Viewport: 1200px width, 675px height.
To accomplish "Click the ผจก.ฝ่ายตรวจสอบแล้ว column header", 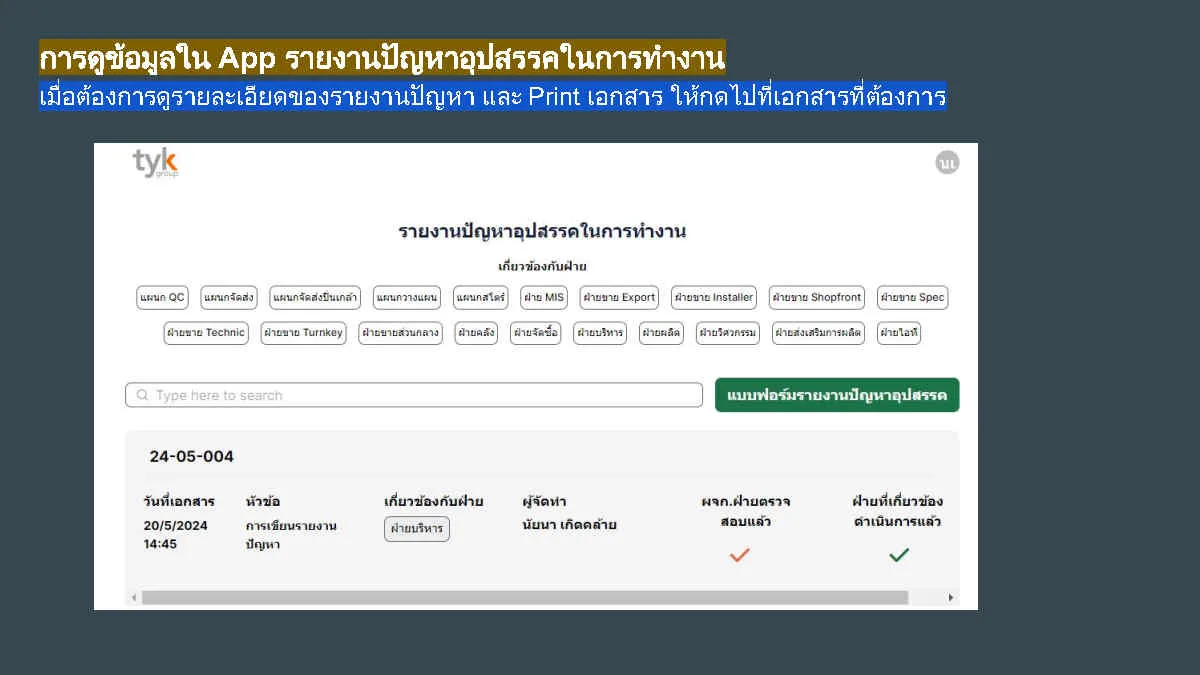I will (746, 511).
